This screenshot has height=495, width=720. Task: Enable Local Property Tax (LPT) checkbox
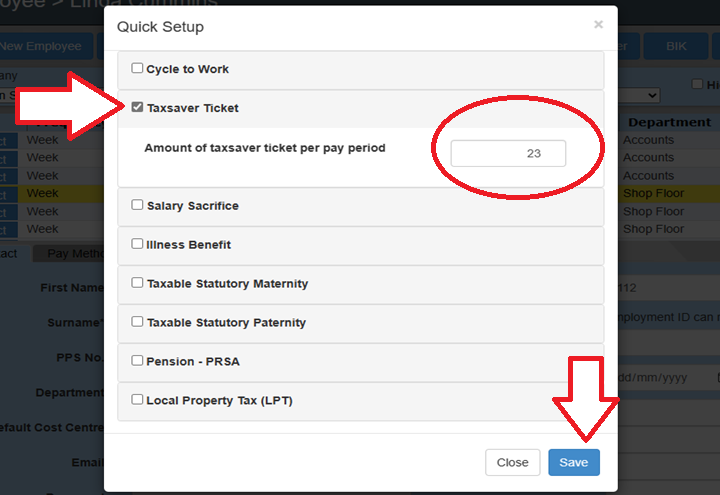(x=138, y=400)
